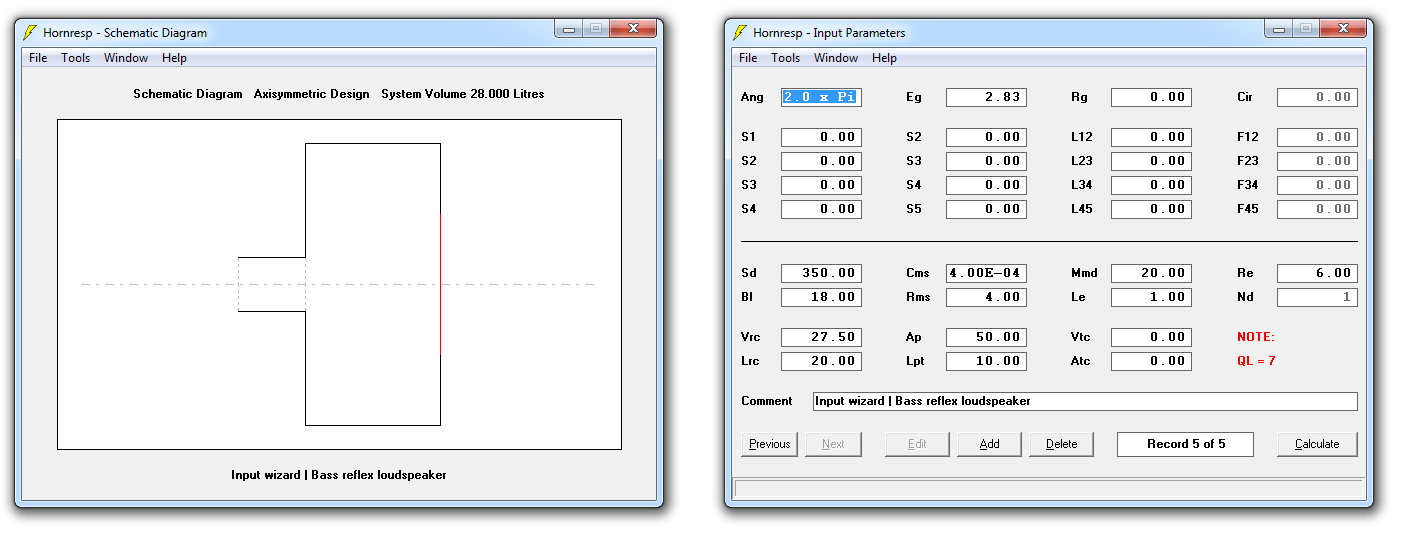Image resolution: width=1424 pixels, height=539 pixels.
Task: Click the Rg input field
Action: tap(1151, 97)
